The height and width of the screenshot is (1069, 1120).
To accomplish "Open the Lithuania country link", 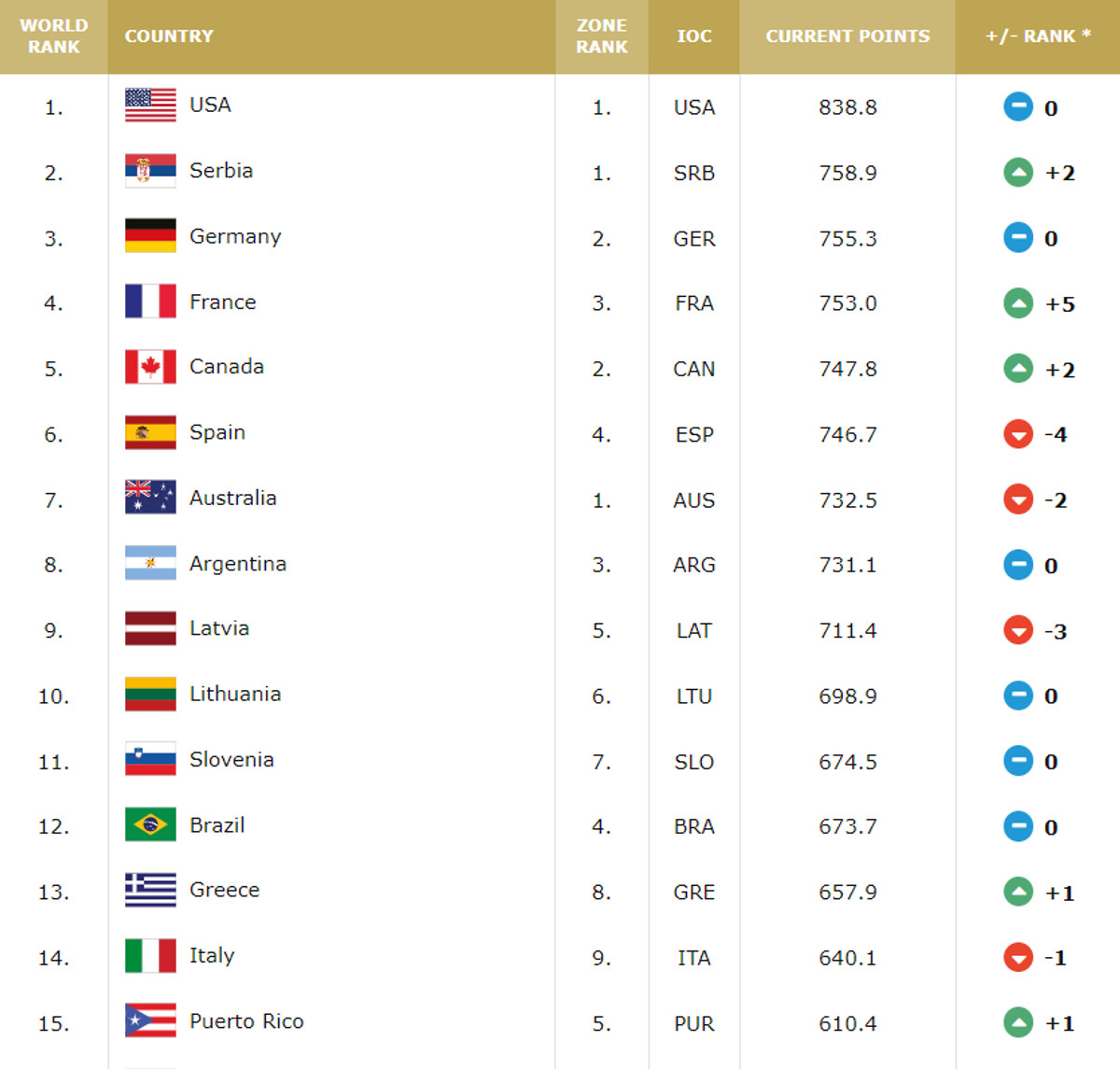I will 235,694.
